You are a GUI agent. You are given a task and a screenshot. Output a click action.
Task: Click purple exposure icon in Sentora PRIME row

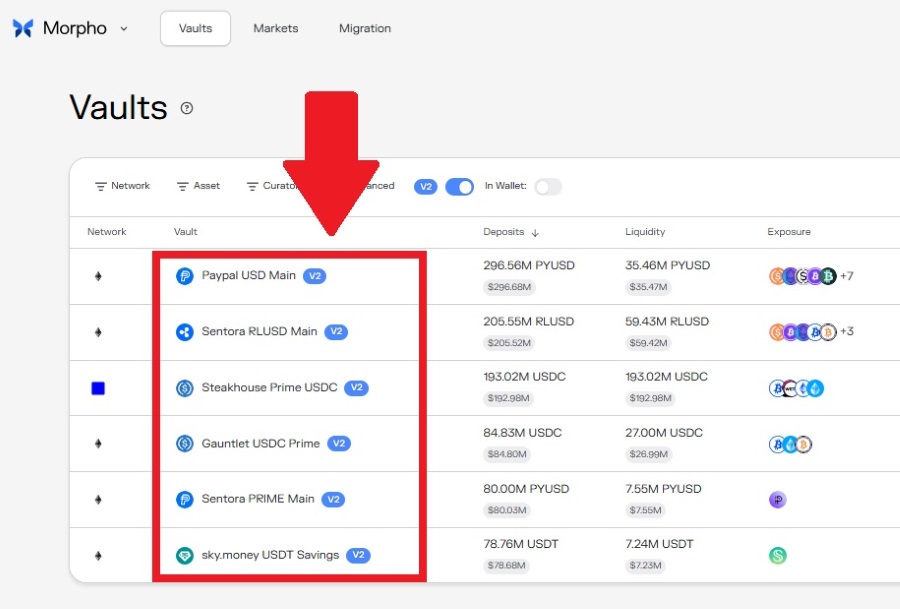tap(778, 500)
